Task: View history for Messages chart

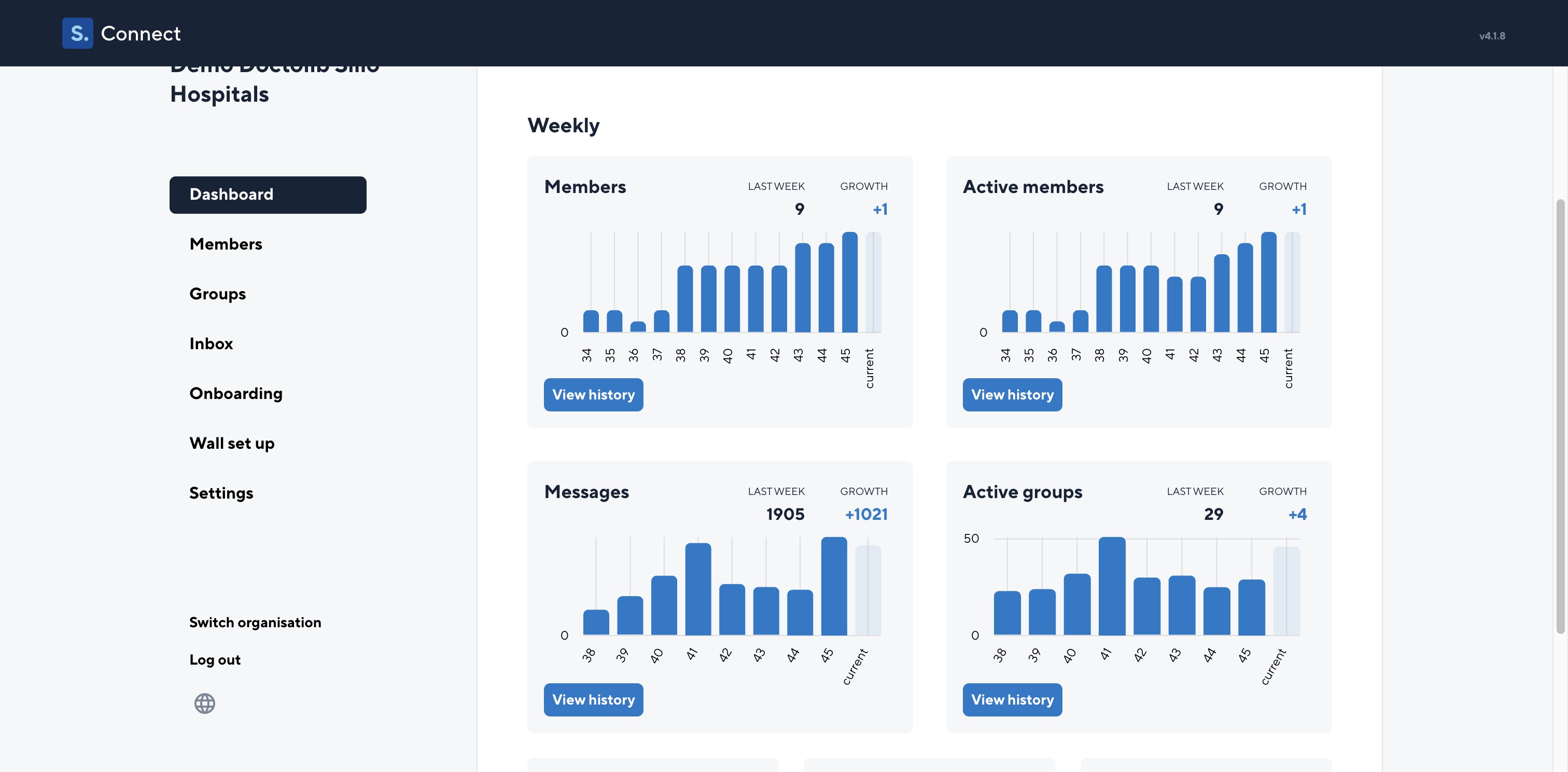Action: tap(593, 699)
